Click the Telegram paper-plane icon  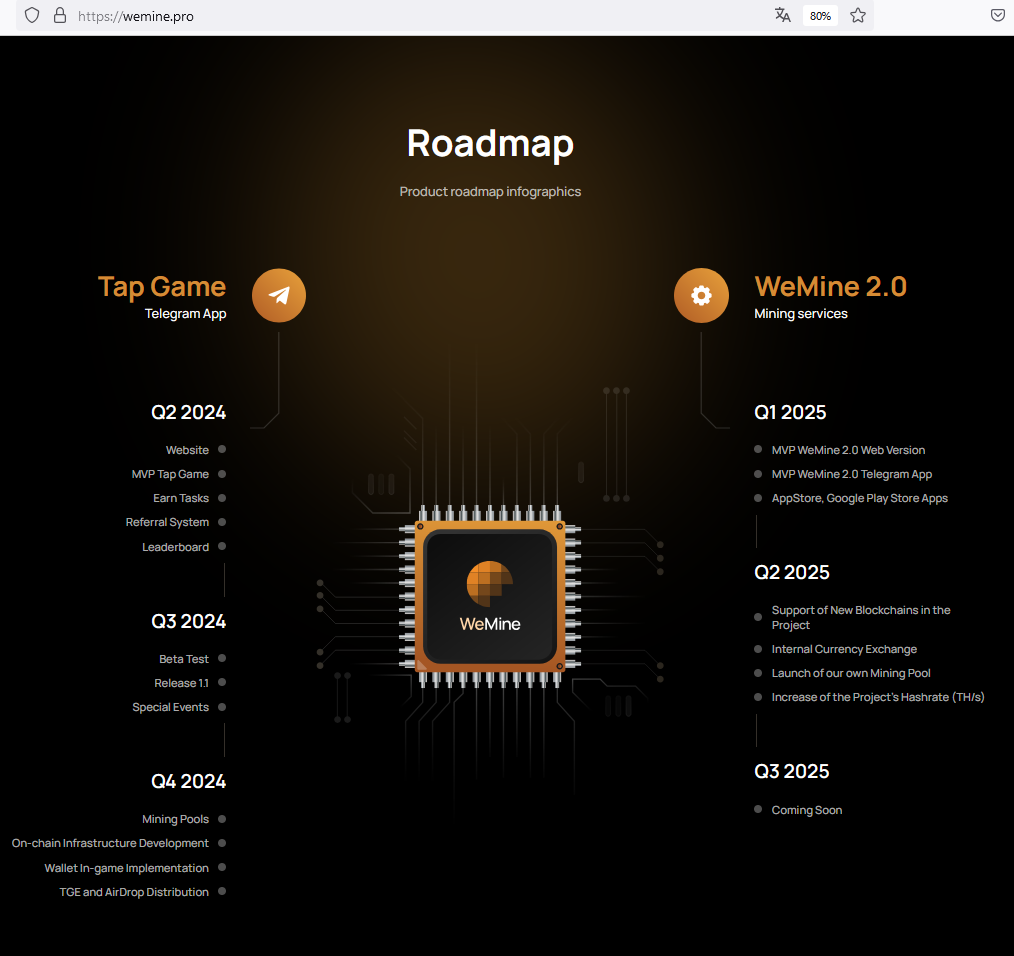[279, 296]
